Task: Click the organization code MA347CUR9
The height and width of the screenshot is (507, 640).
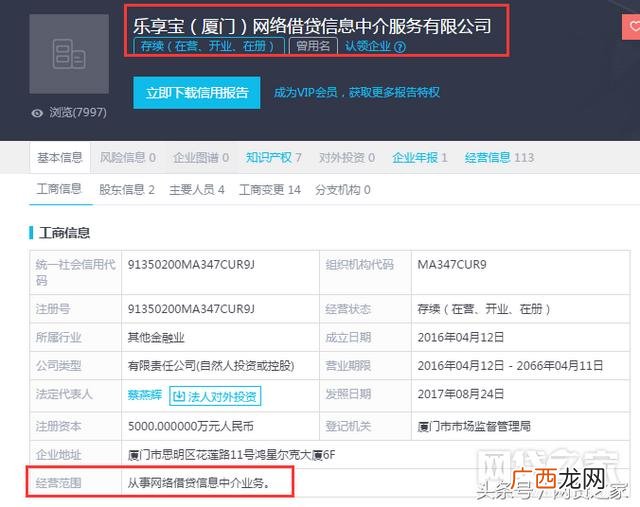Action: pos(452,265)
